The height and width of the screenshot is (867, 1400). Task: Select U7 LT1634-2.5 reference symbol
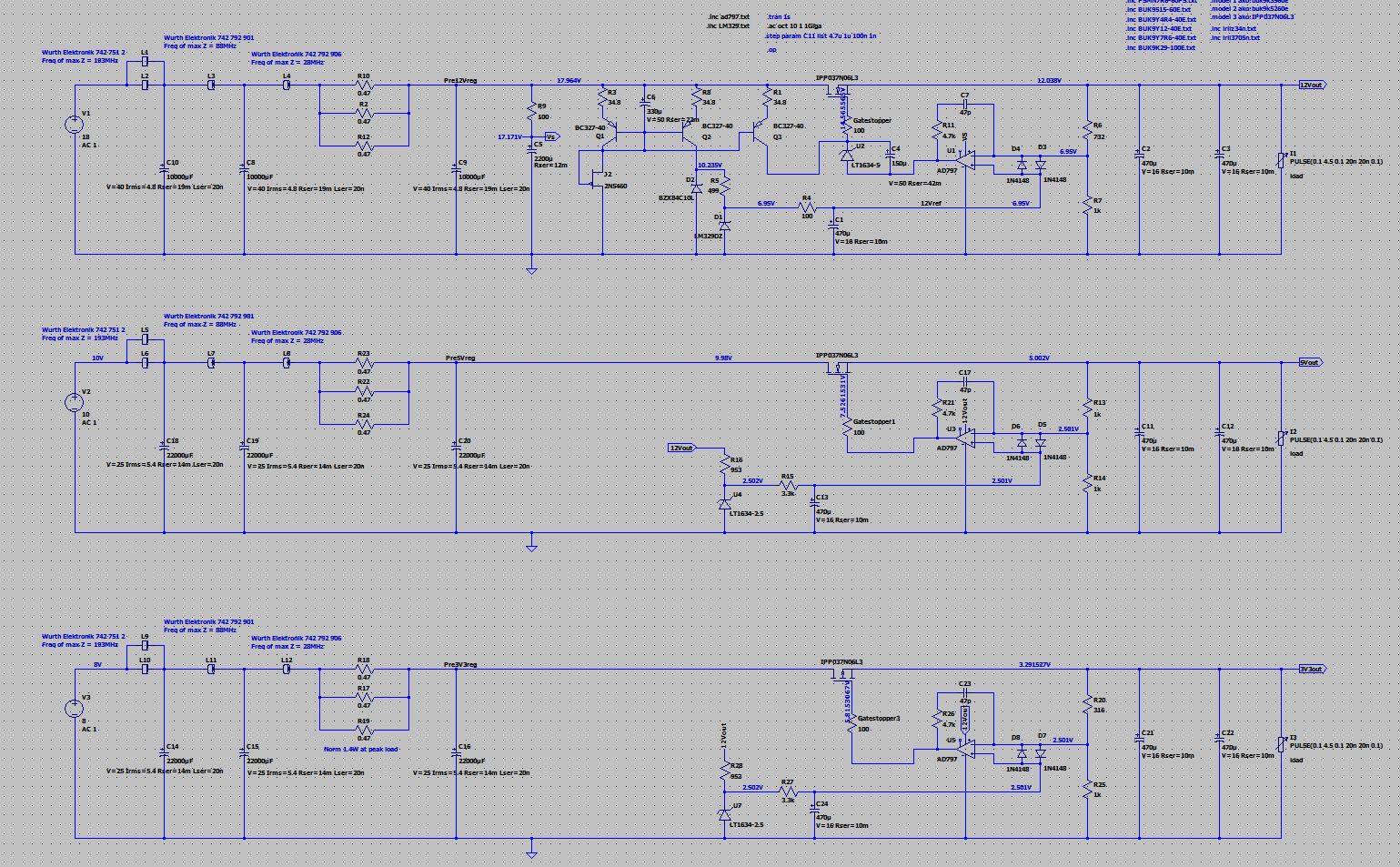[724, 813]
